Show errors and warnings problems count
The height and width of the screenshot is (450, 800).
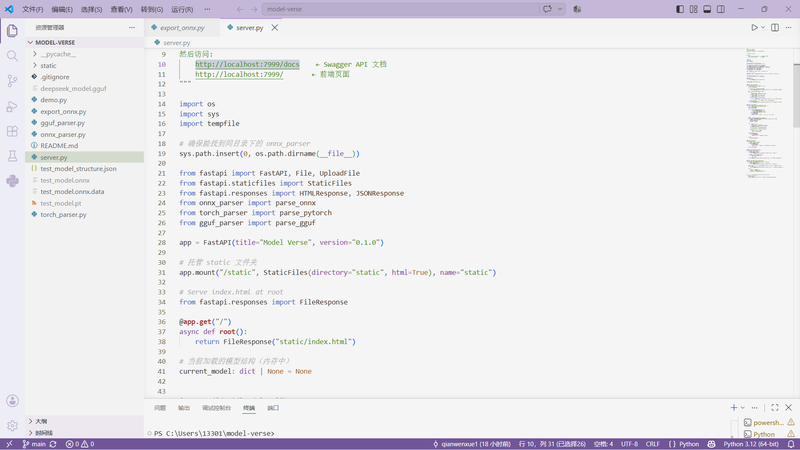[80, 444]
